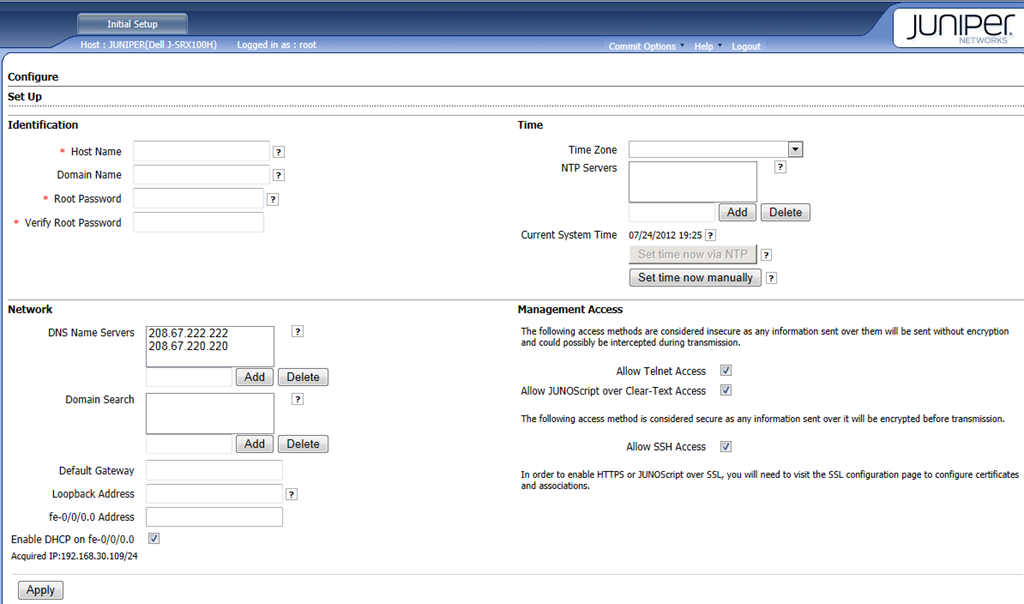Uncheck Allow JUNOScript over Clear-Text Access
1024x604 pixels.
point(726,391)
